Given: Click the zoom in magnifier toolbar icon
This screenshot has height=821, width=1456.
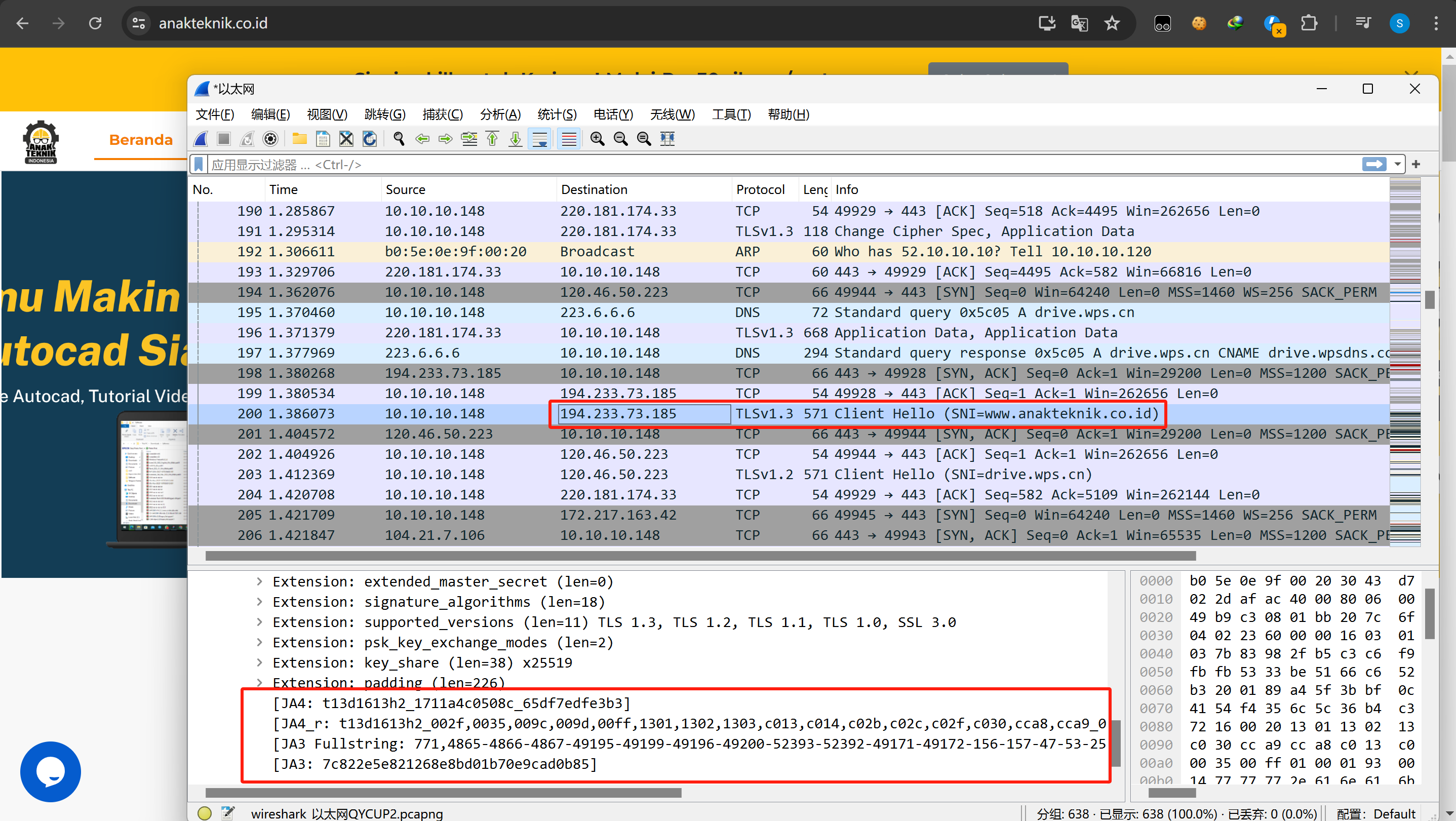Looking at the screenshot, I should pos(597,139).
